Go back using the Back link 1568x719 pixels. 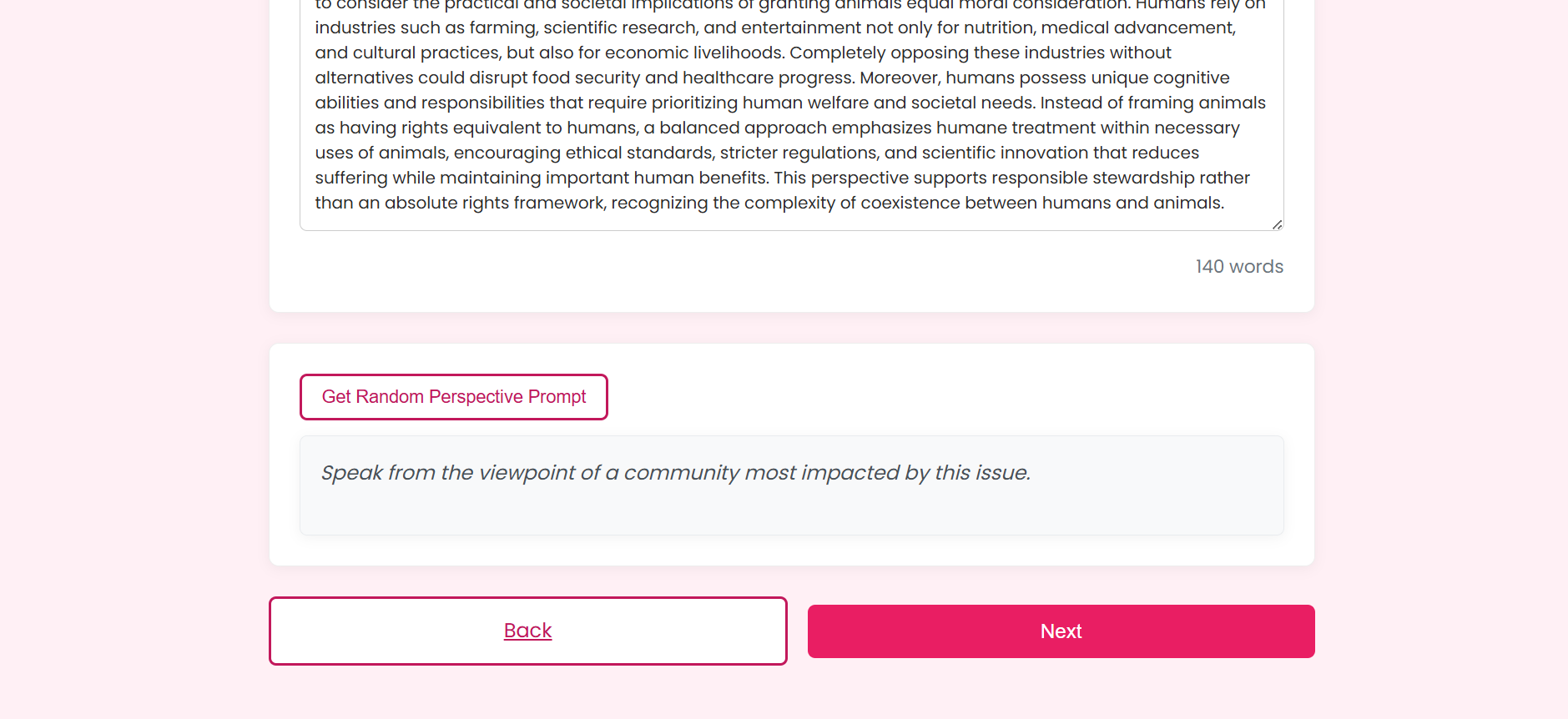[527, 631]
